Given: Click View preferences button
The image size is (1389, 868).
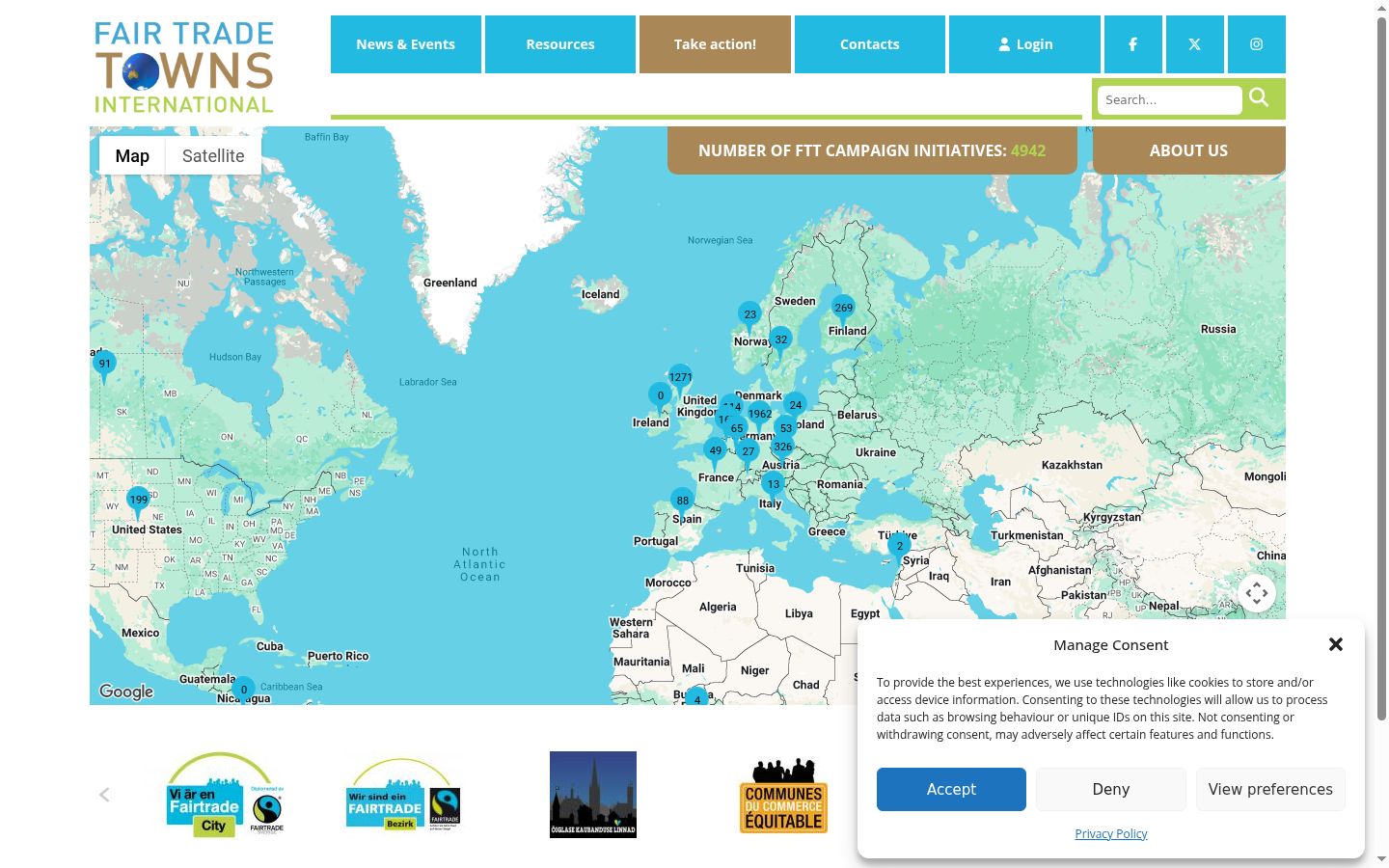Looking at the screenshot, I should coord(1270,789).
